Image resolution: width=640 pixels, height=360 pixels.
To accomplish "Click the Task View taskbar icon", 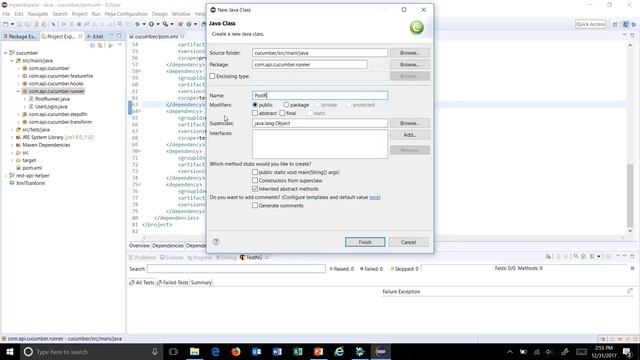I will 173,351.
